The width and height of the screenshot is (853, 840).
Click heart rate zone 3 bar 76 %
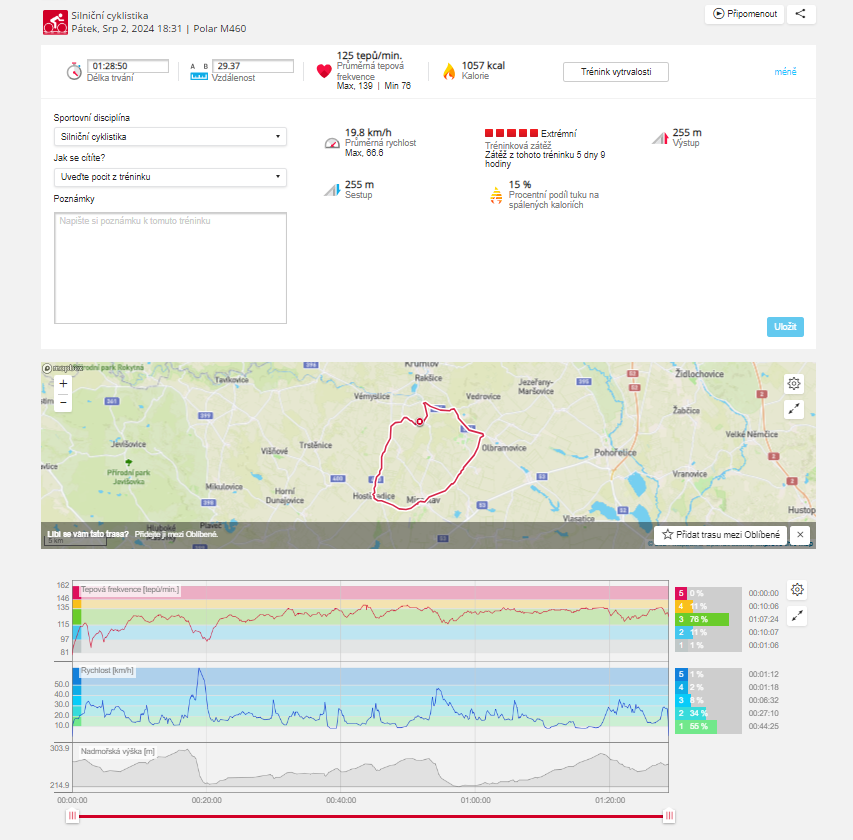702,619
